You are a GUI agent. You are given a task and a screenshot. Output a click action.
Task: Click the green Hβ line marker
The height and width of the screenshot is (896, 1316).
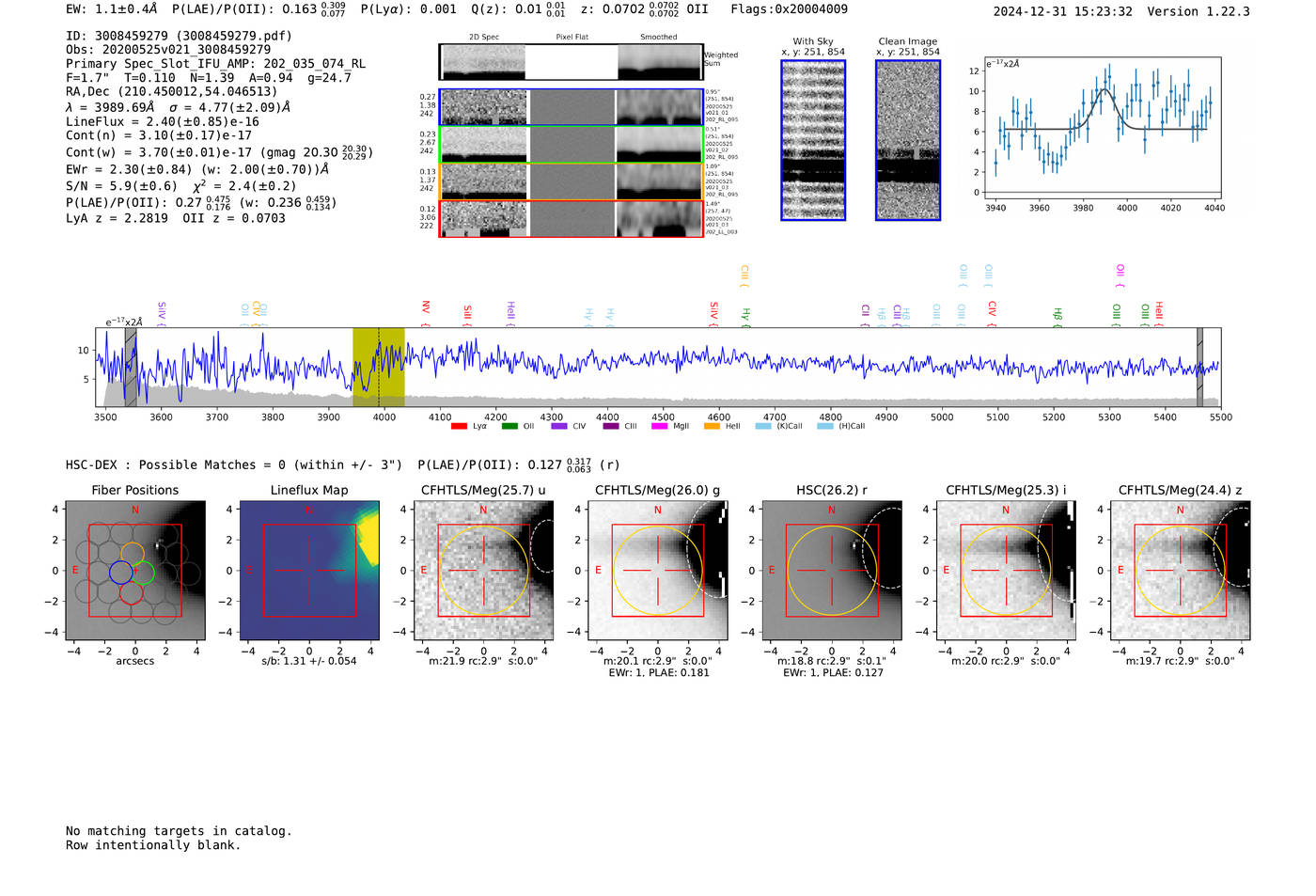[x=1057, y=316]
